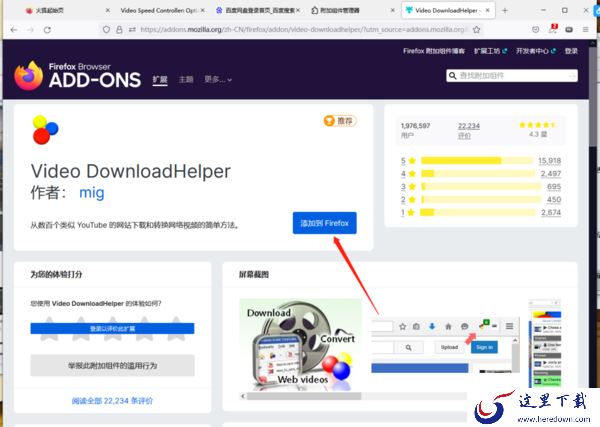
Task: Open a new browser tab with plus
Action: pos(505,11)
